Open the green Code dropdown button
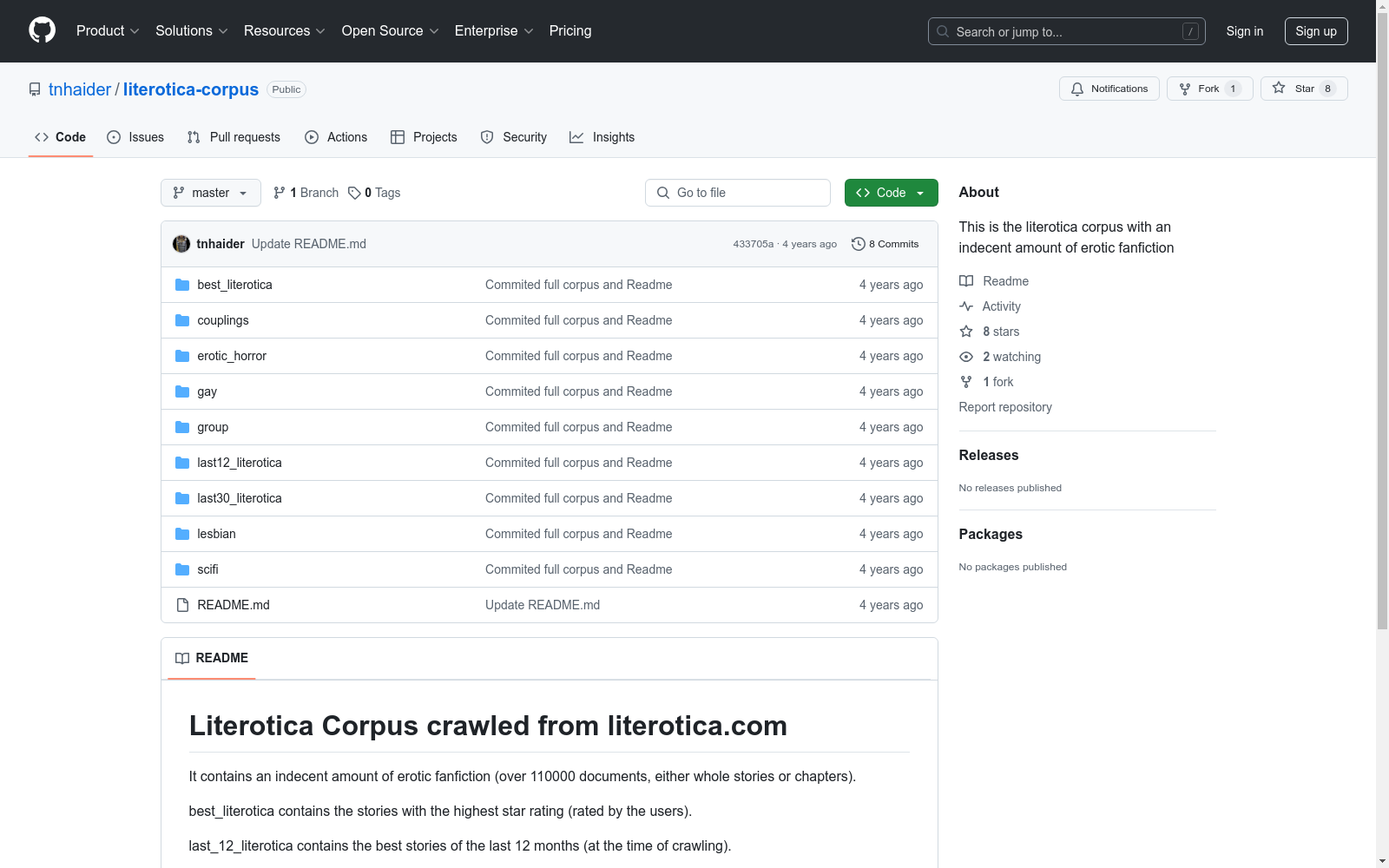This screenshot has height=868, width=1389. [891, 193]
